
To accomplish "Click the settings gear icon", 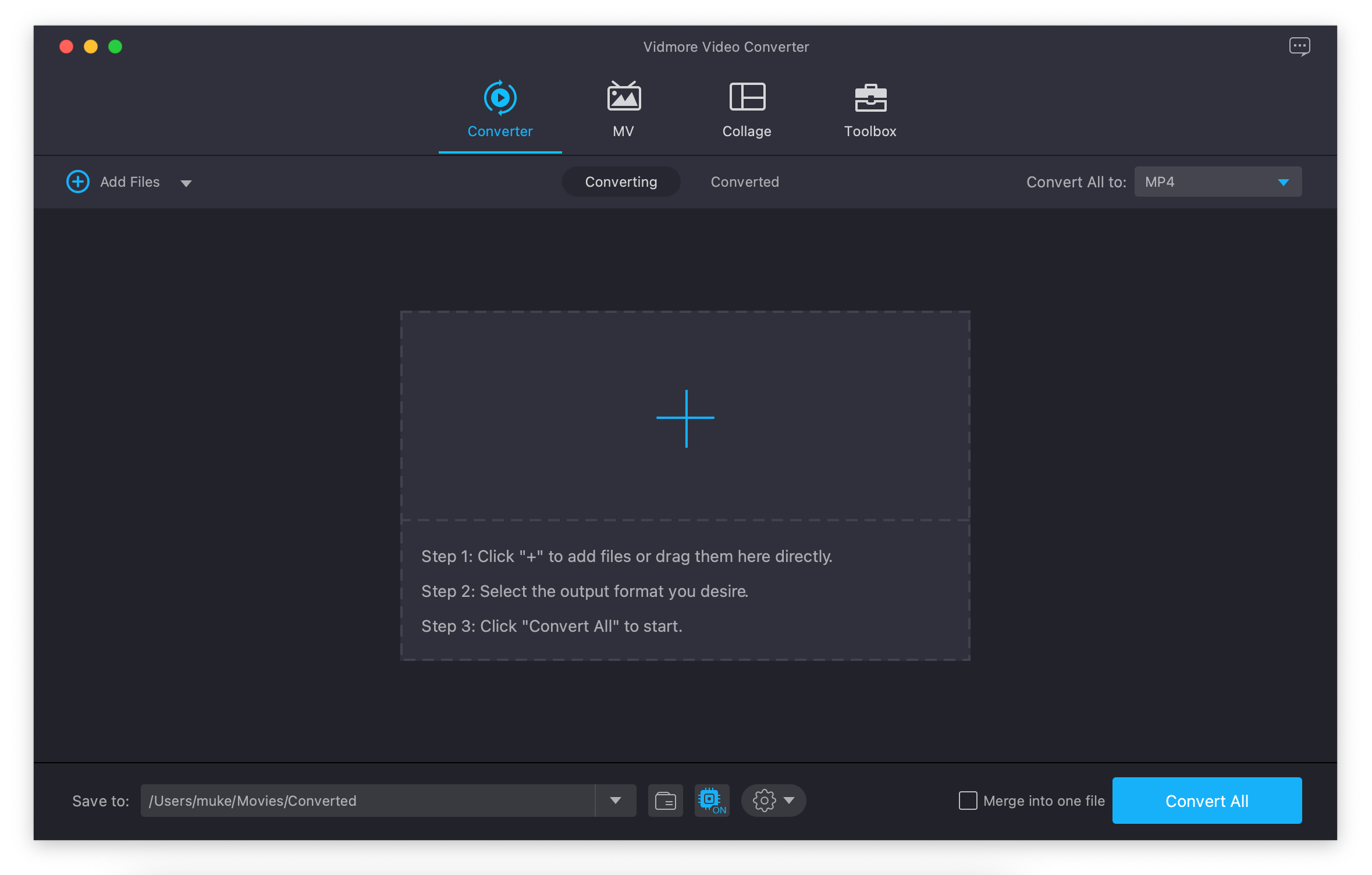I will click(763, 799).
